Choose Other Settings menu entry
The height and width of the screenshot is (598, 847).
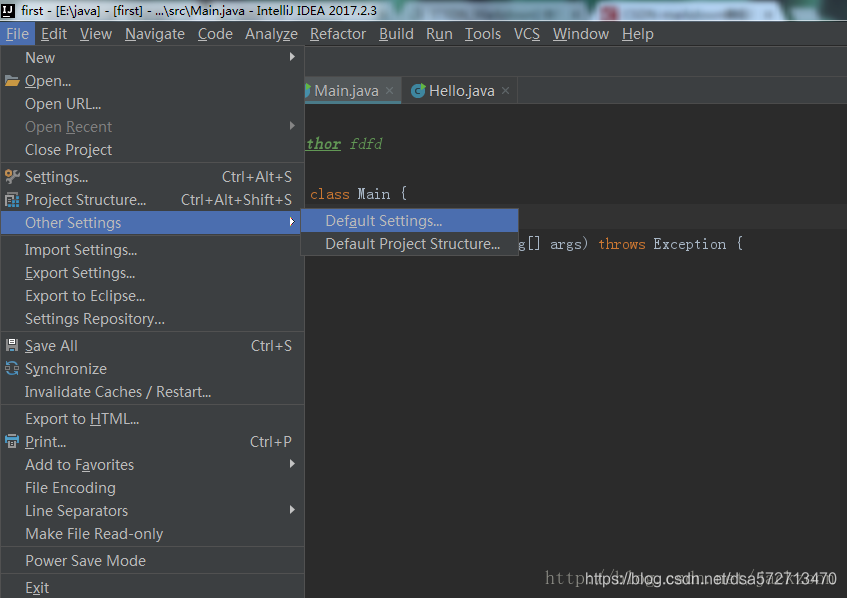tap(152, 223)
